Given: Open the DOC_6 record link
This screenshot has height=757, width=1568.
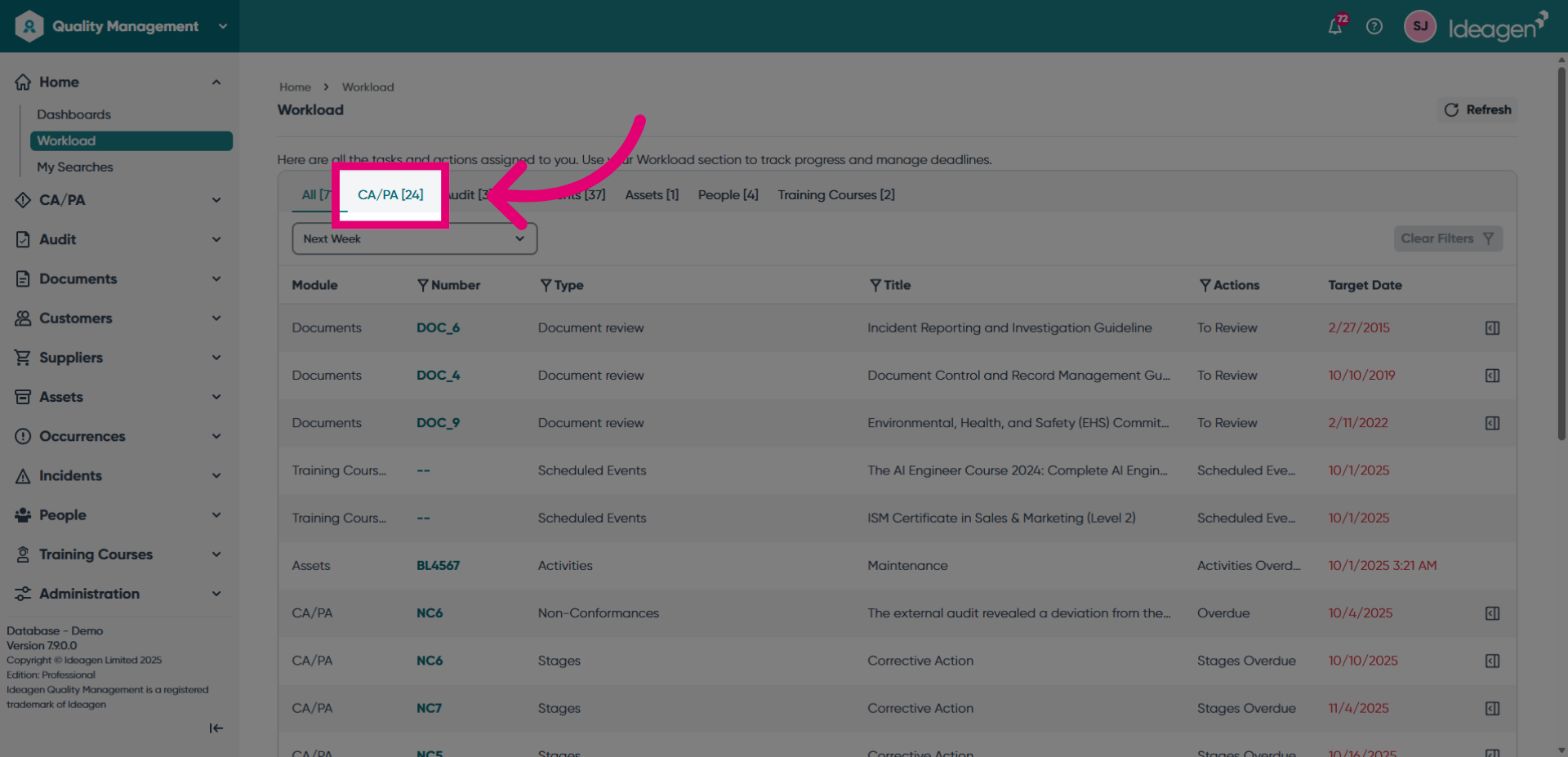Looking at the screenshot, I should point(438,328).
